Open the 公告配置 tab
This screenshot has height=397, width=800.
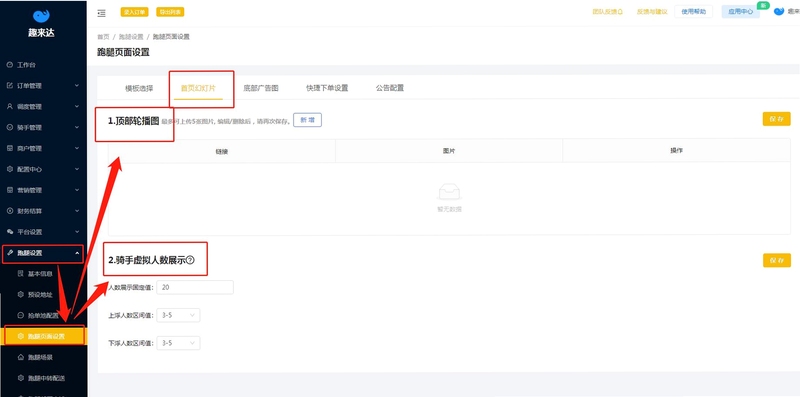click(x=390, y=88)
